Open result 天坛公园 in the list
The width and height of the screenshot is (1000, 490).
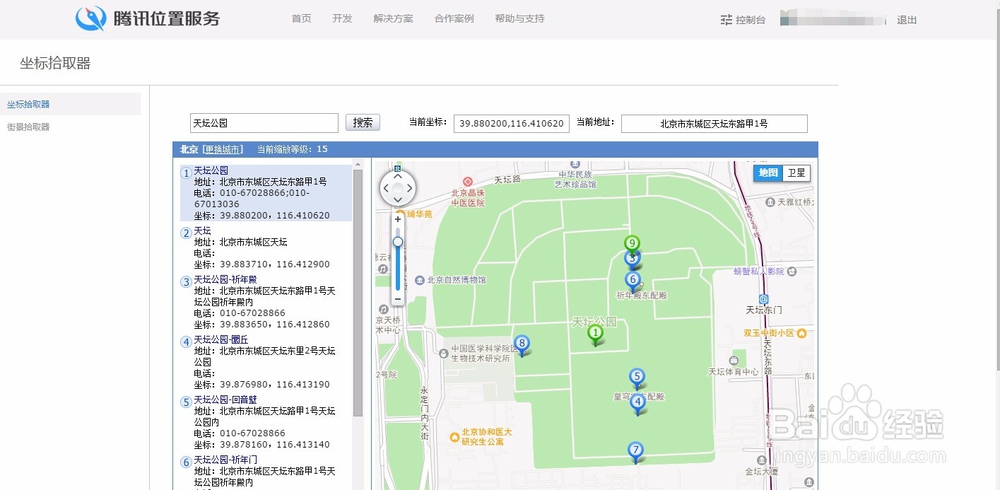(211, 170)
